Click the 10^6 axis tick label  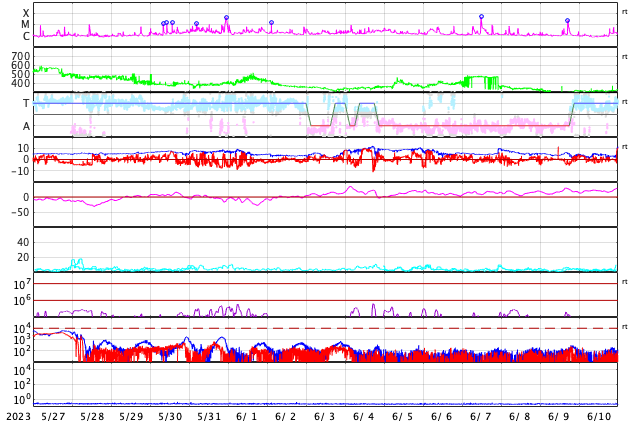click(x=22, y=301)
